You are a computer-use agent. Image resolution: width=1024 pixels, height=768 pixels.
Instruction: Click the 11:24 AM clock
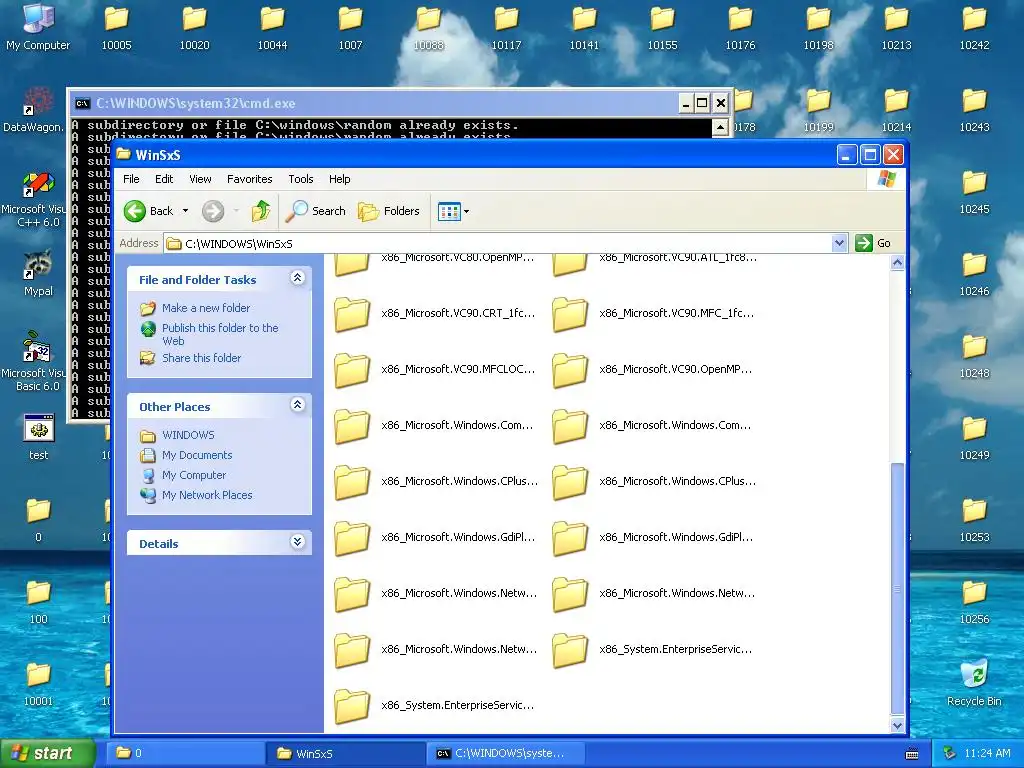tap(987, 753)
